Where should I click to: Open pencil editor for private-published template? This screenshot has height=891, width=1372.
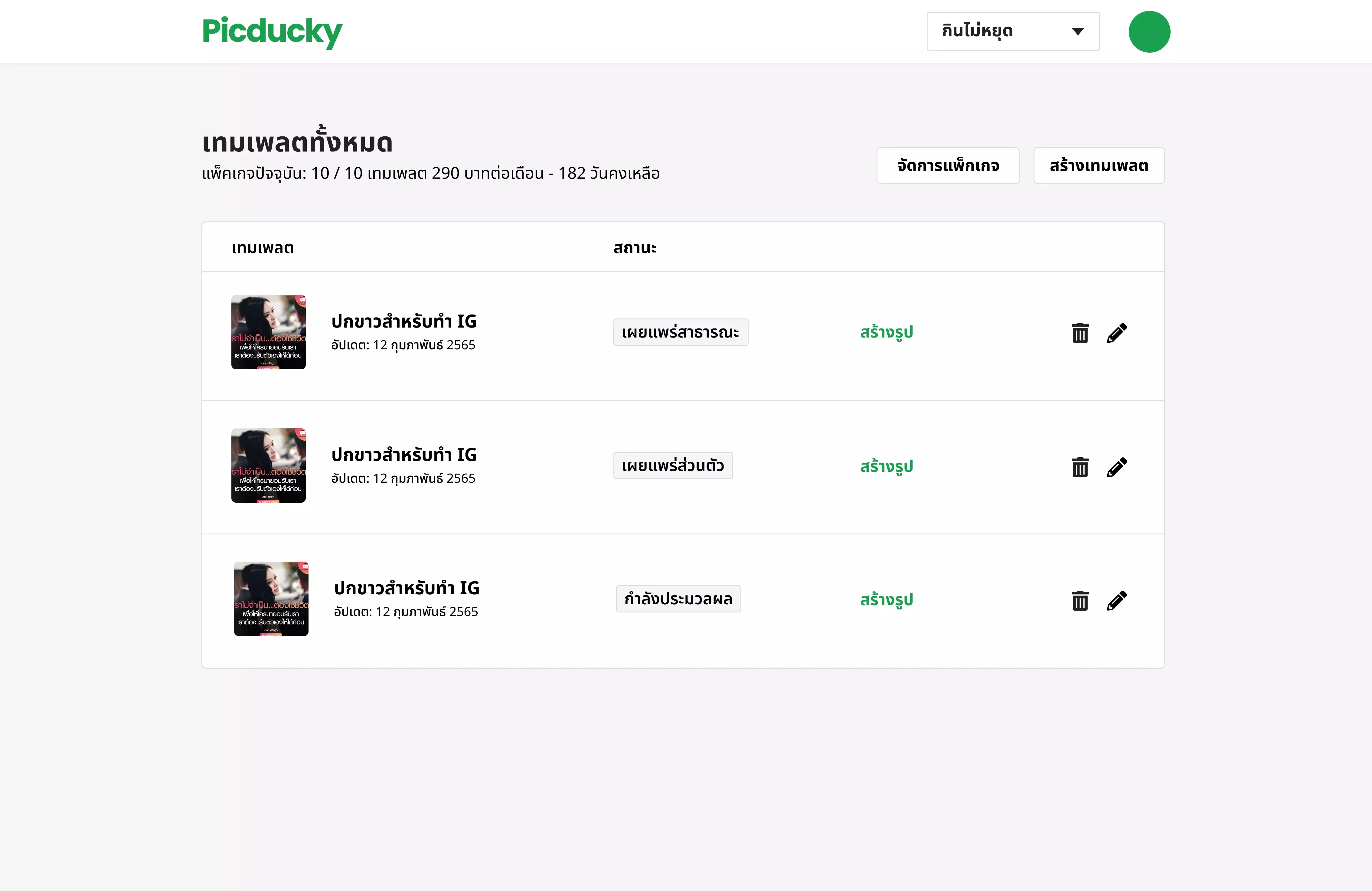coord(1117,467)
